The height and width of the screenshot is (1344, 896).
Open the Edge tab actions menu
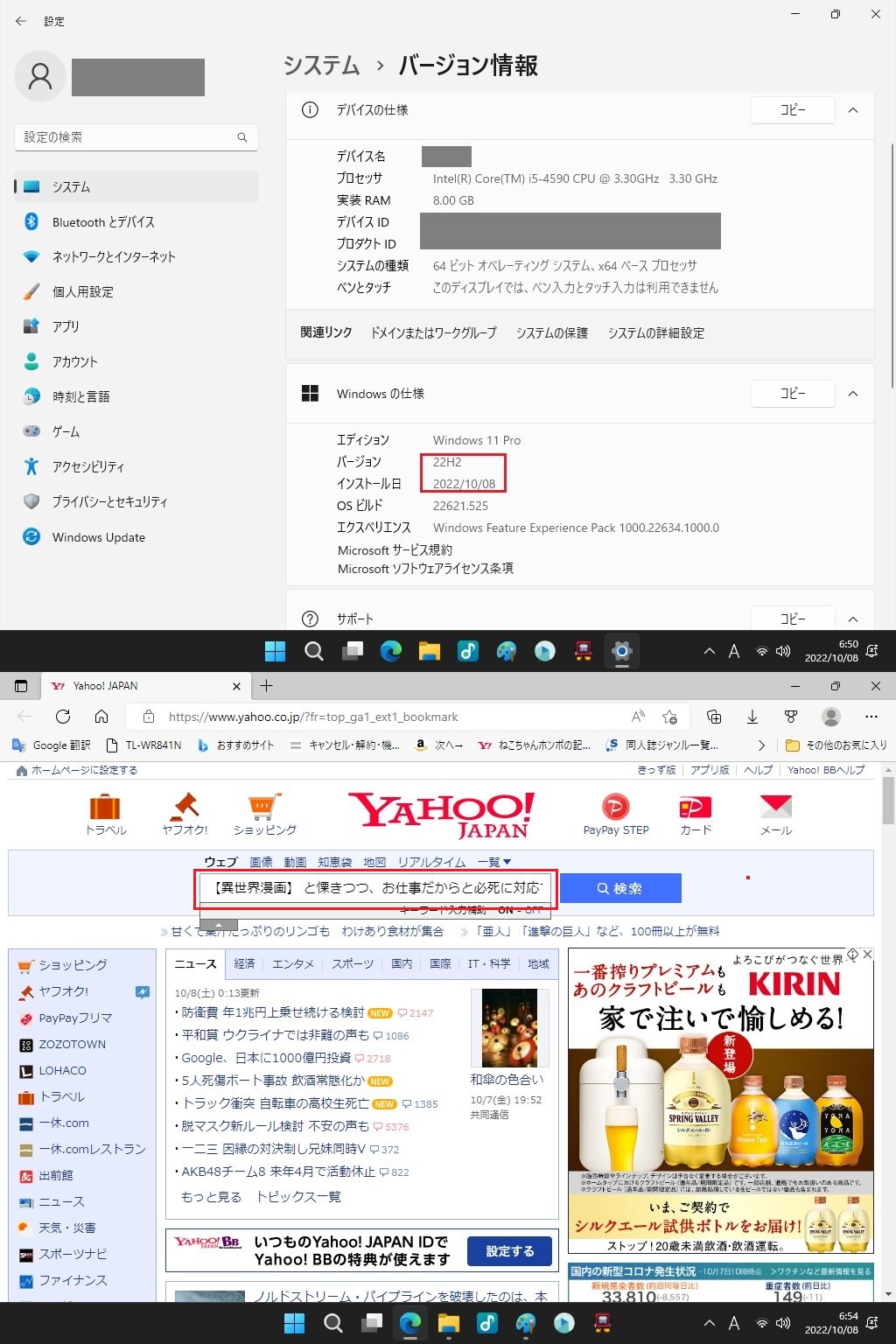(21, 686)
